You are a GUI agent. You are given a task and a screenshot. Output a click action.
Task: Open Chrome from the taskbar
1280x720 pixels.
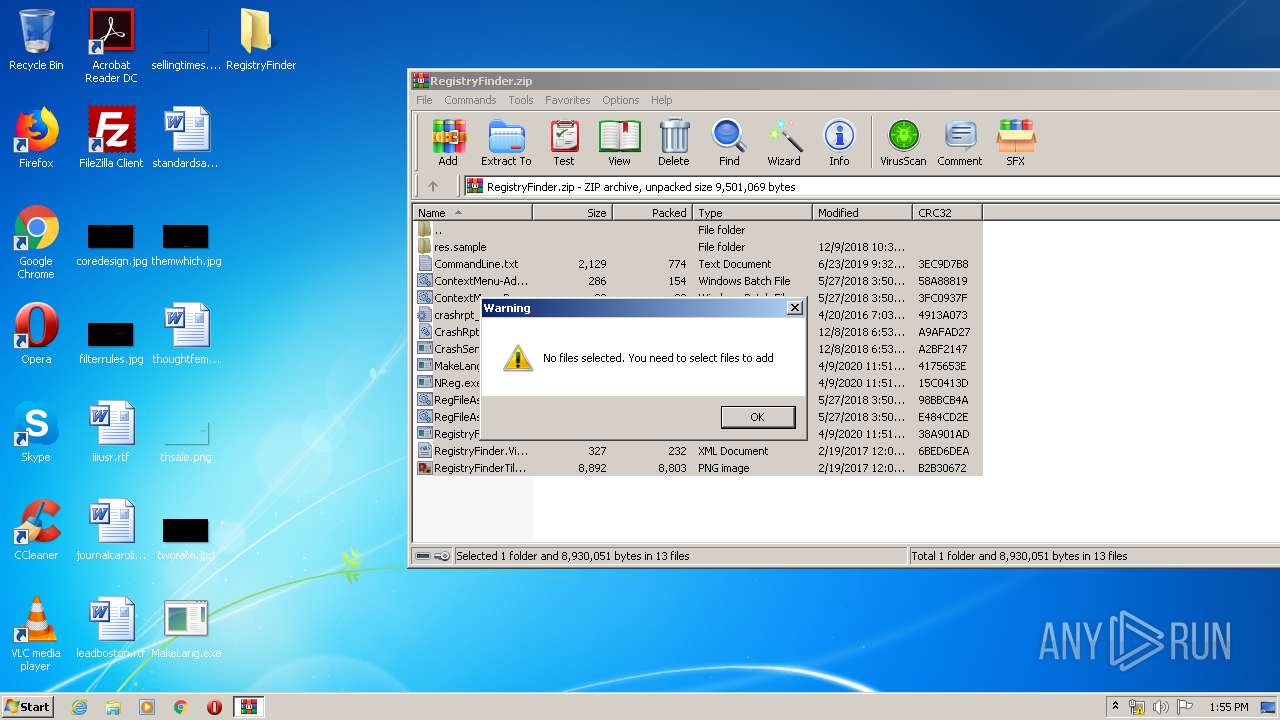coord(181,707)
